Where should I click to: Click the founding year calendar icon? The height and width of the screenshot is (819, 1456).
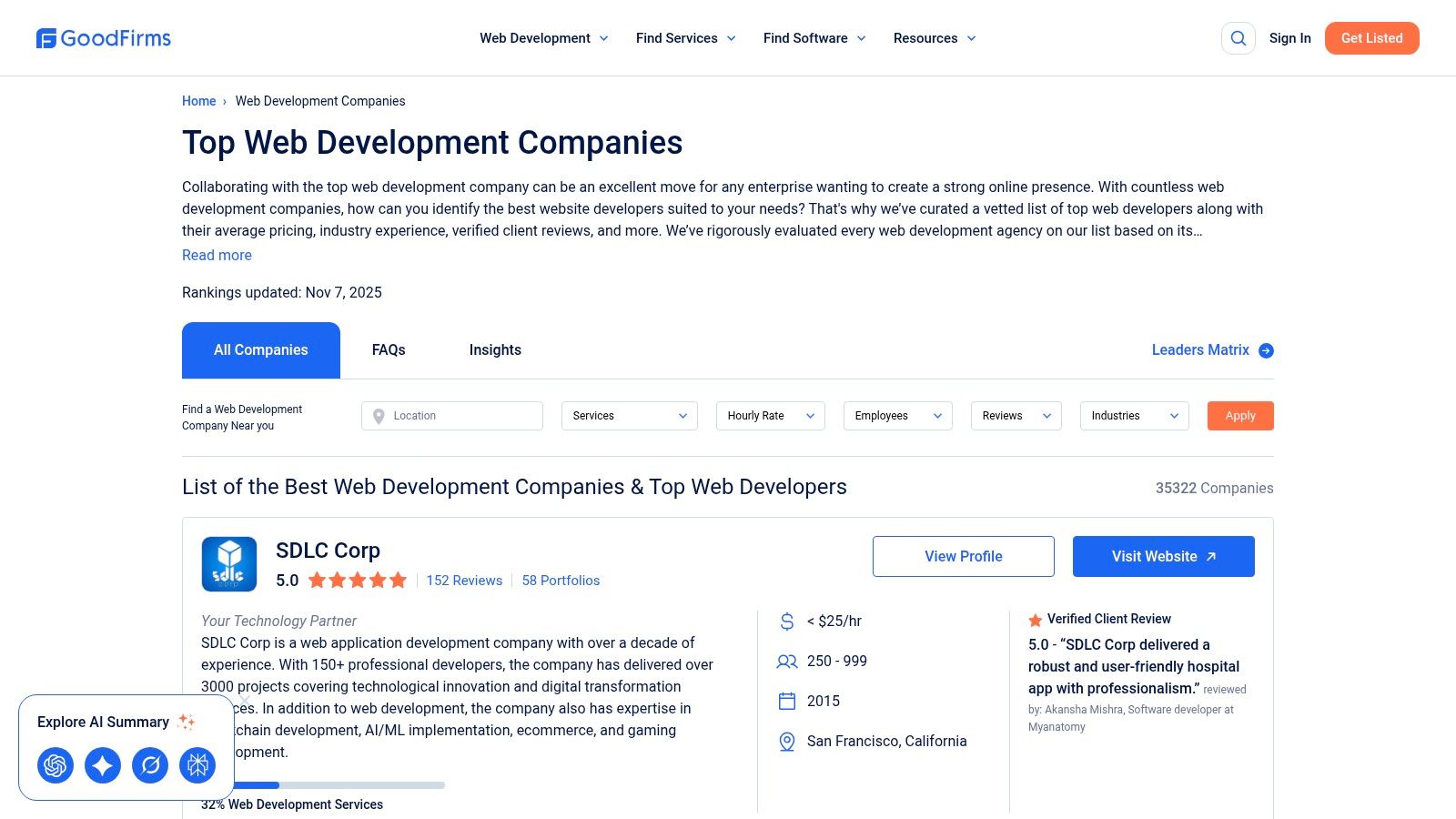tap(786, 701)
